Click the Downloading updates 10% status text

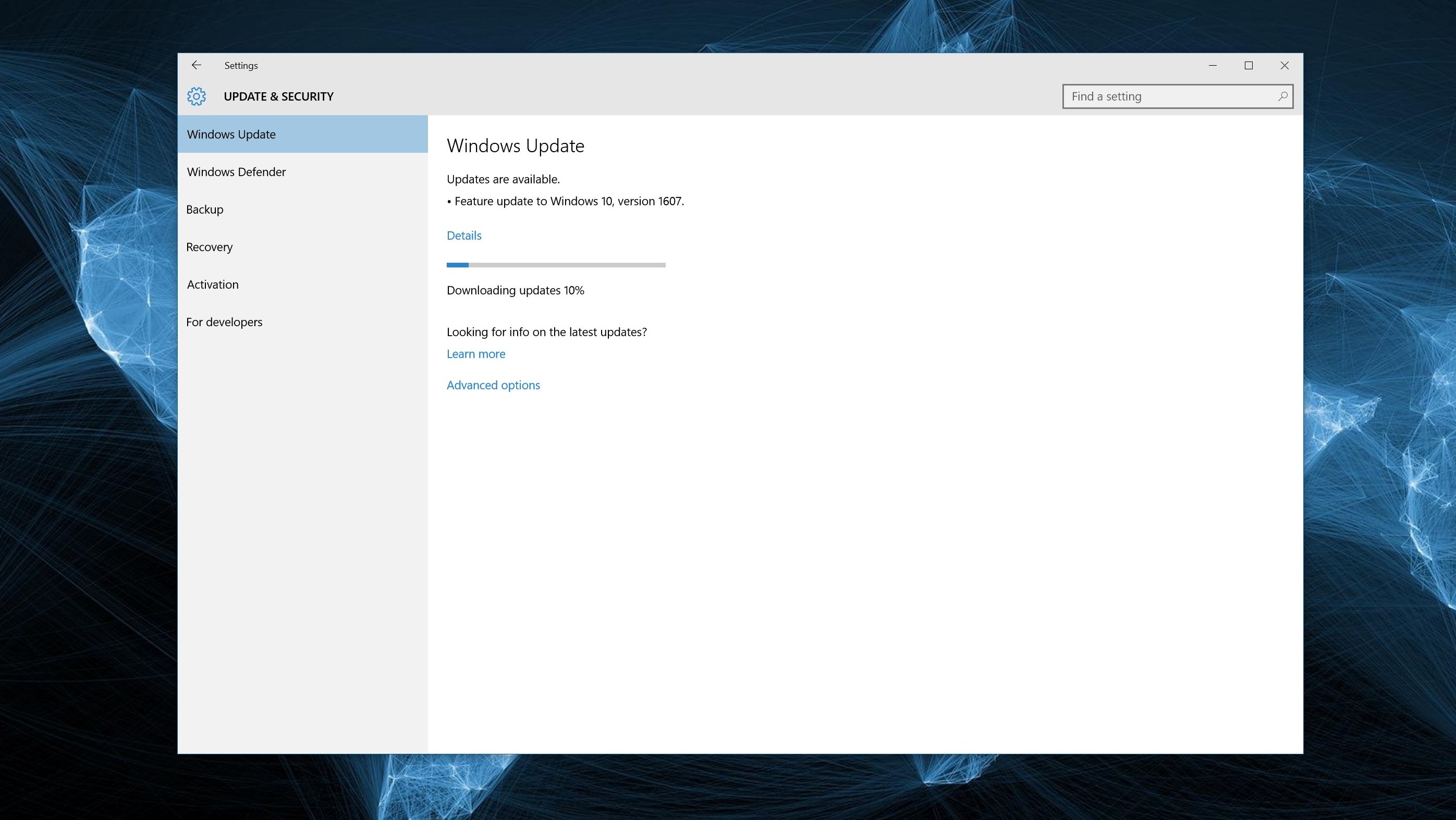click(516, 290)
